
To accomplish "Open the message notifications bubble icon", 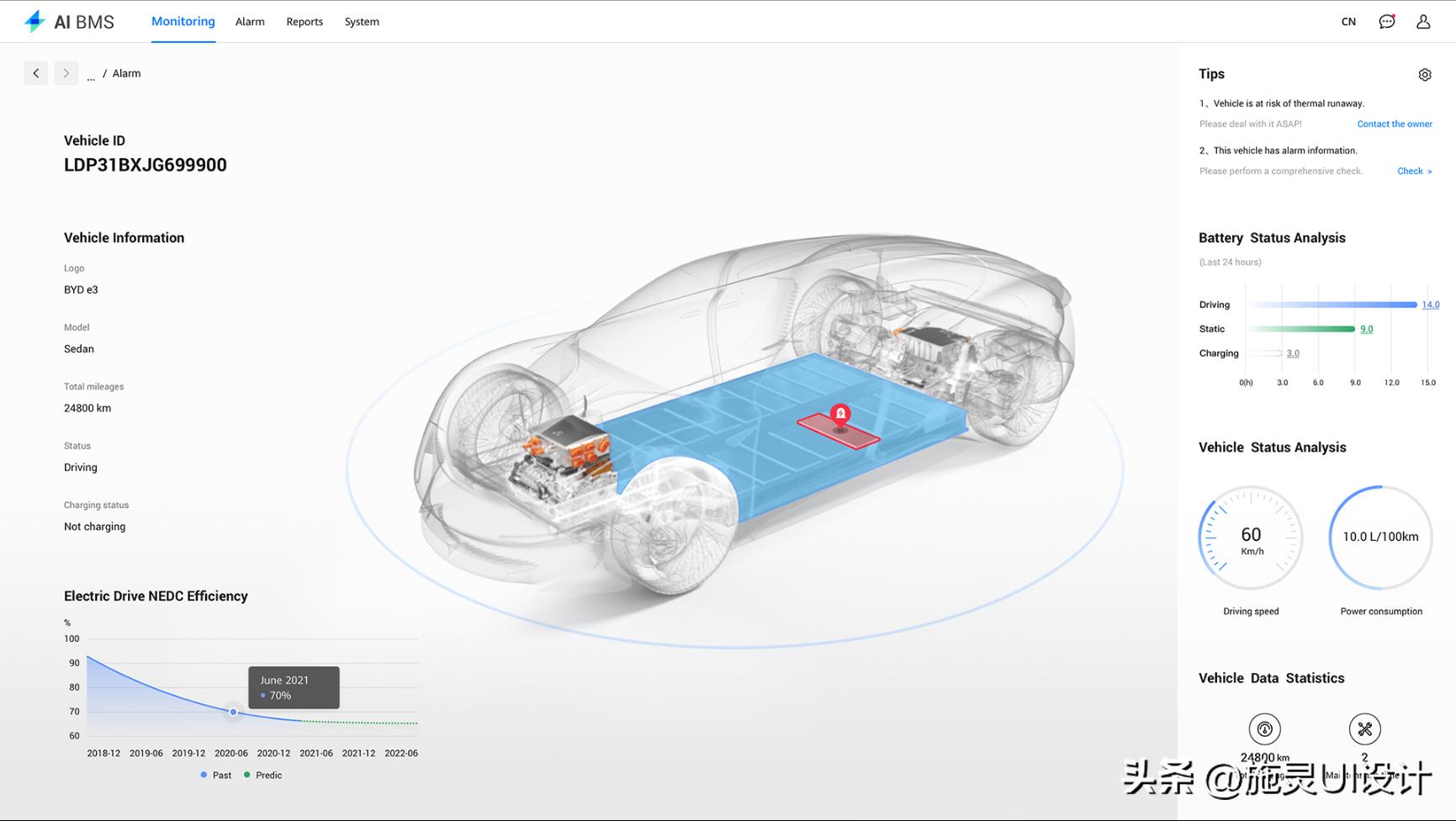I will click(1385, 21).
